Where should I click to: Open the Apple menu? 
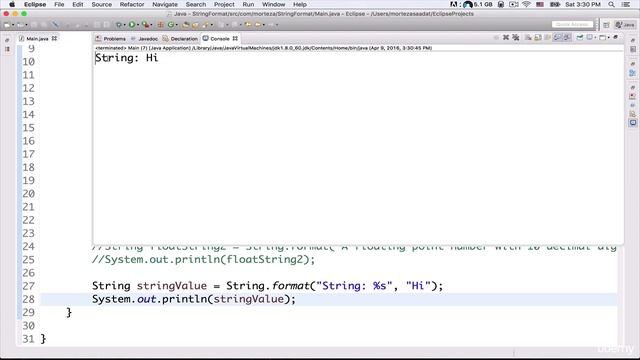point(12,4)
